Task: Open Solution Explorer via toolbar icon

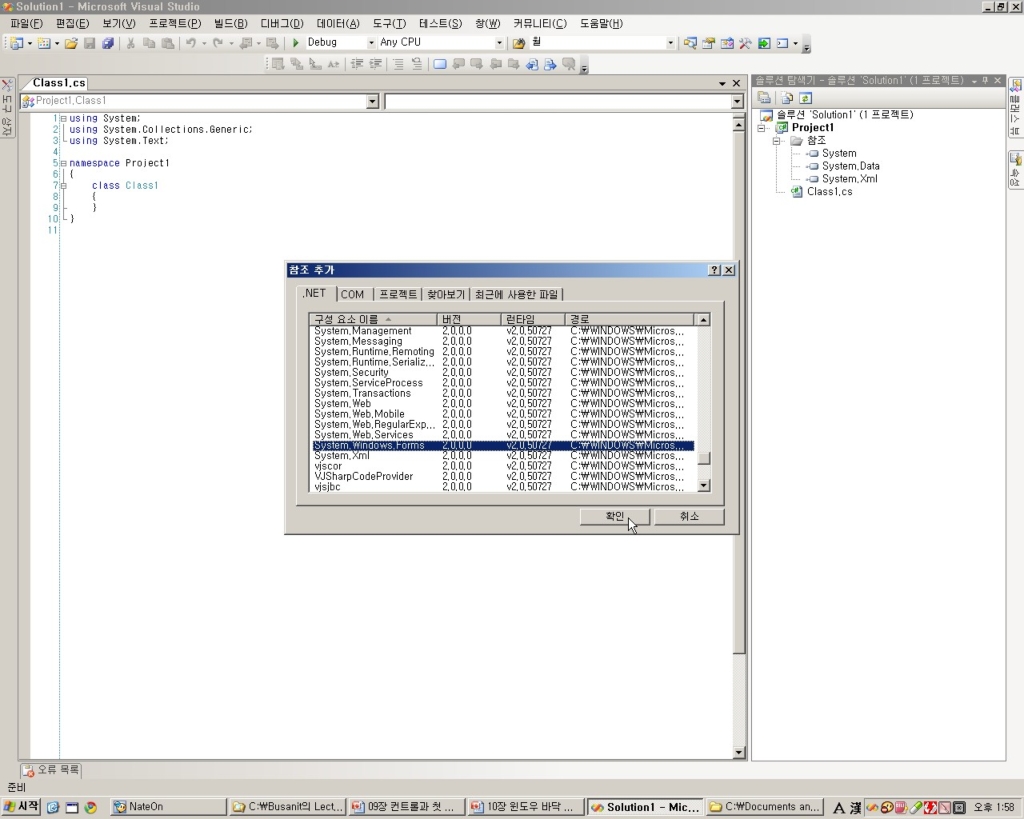Action: (690, 43)
